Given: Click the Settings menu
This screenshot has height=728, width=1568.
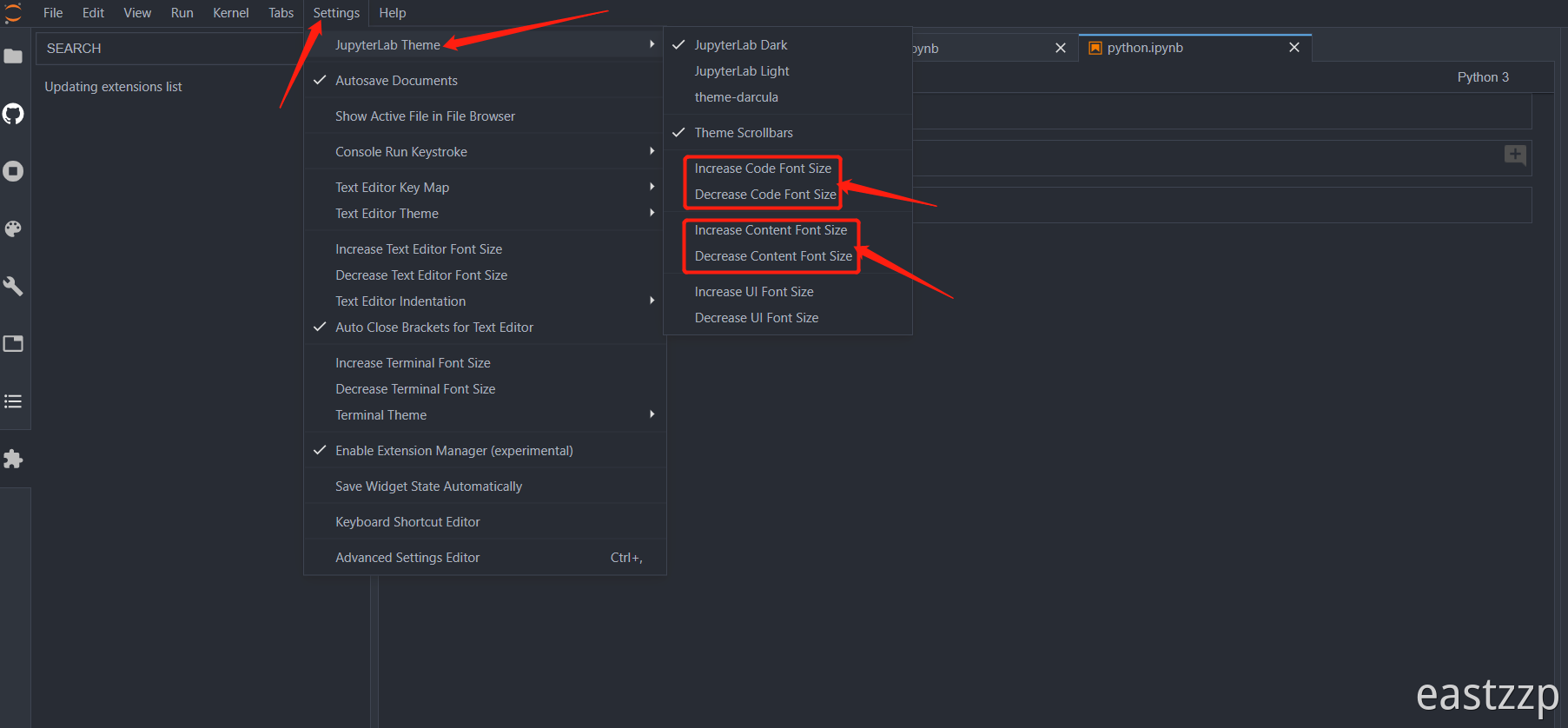Looking at the screenshot, I should pos(336,13).
